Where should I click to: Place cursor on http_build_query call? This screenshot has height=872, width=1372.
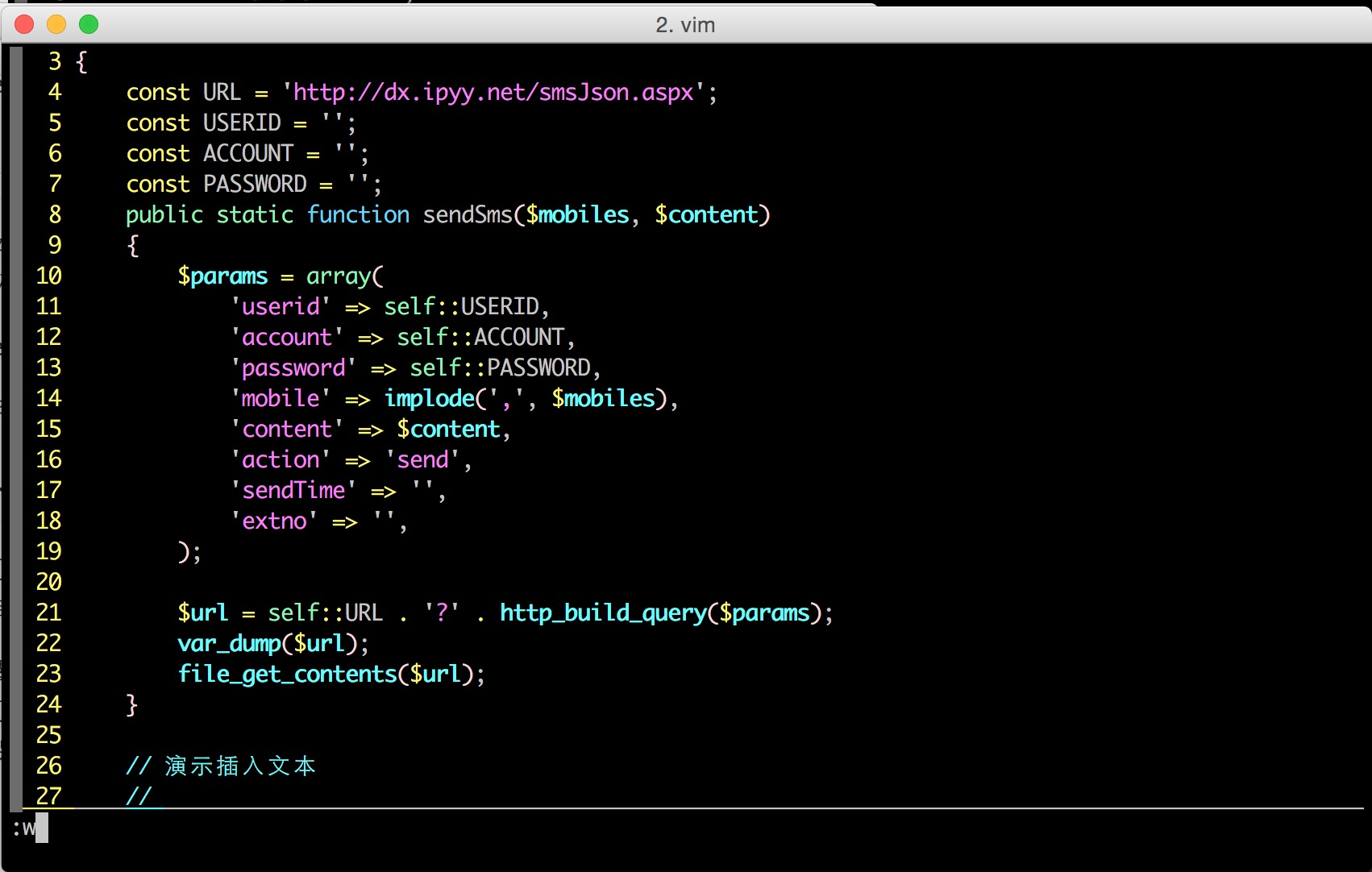tap(602, 613)
